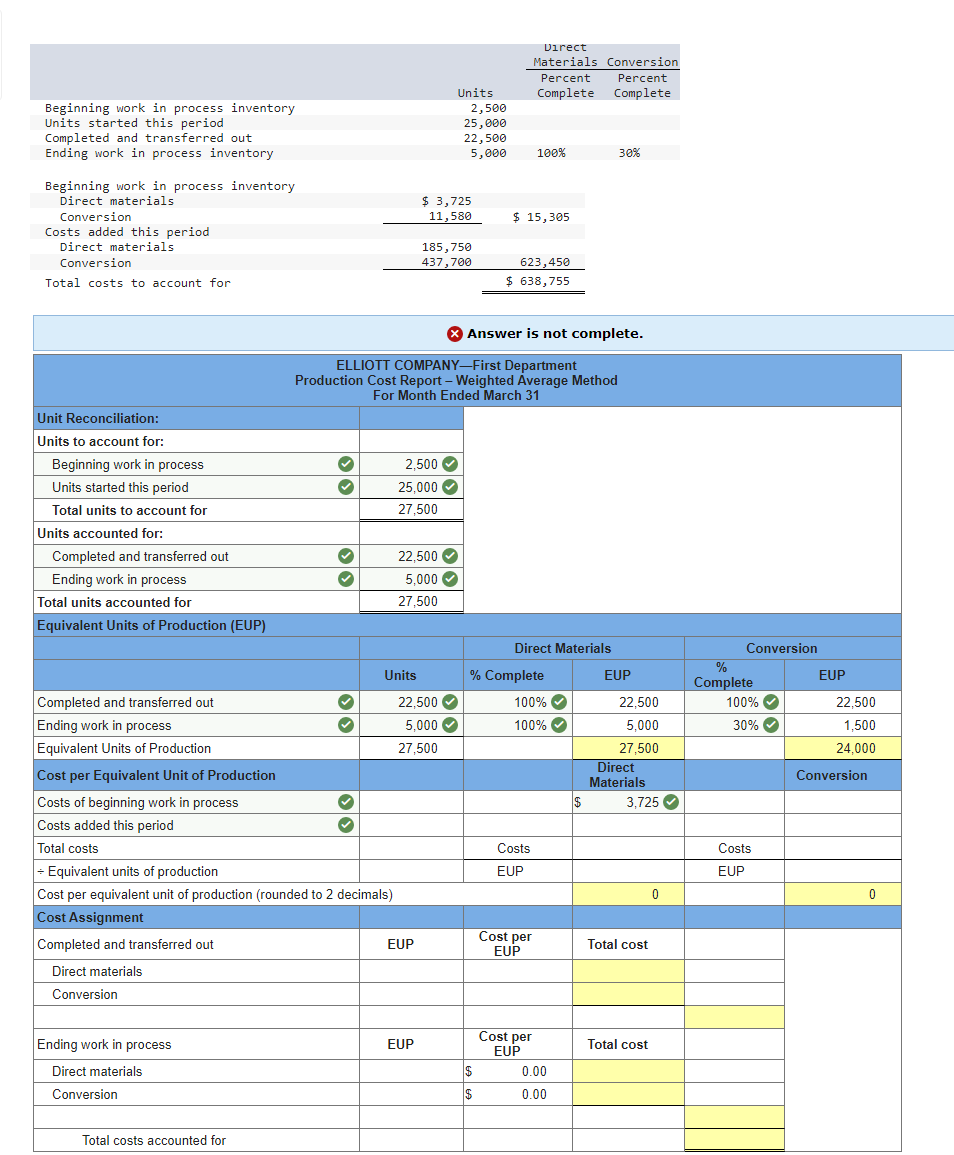Click yellow Total costs accounted for cell

click(735, 1139)
